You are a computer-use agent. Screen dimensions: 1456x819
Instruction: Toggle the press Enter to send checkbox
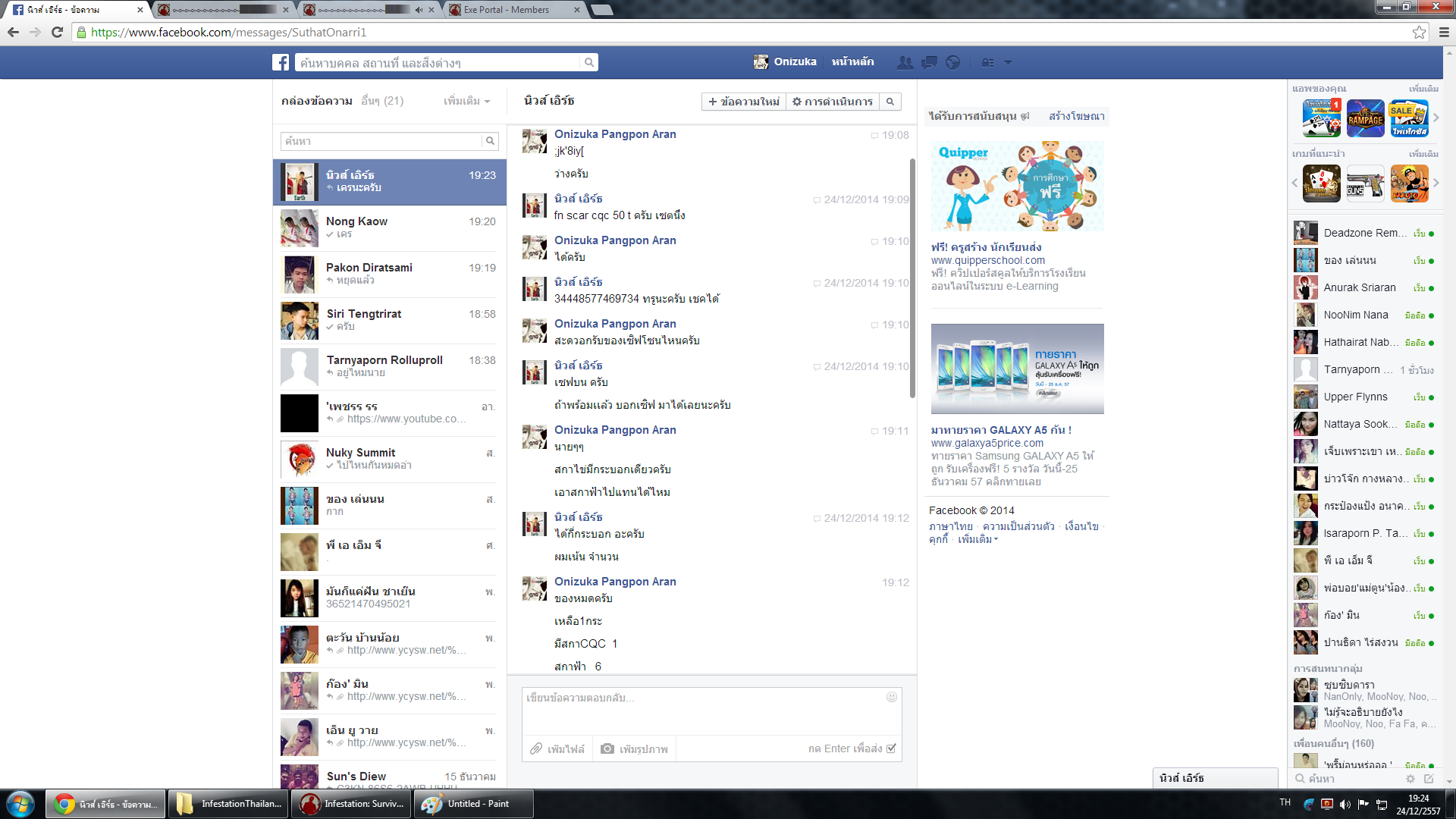892,748
